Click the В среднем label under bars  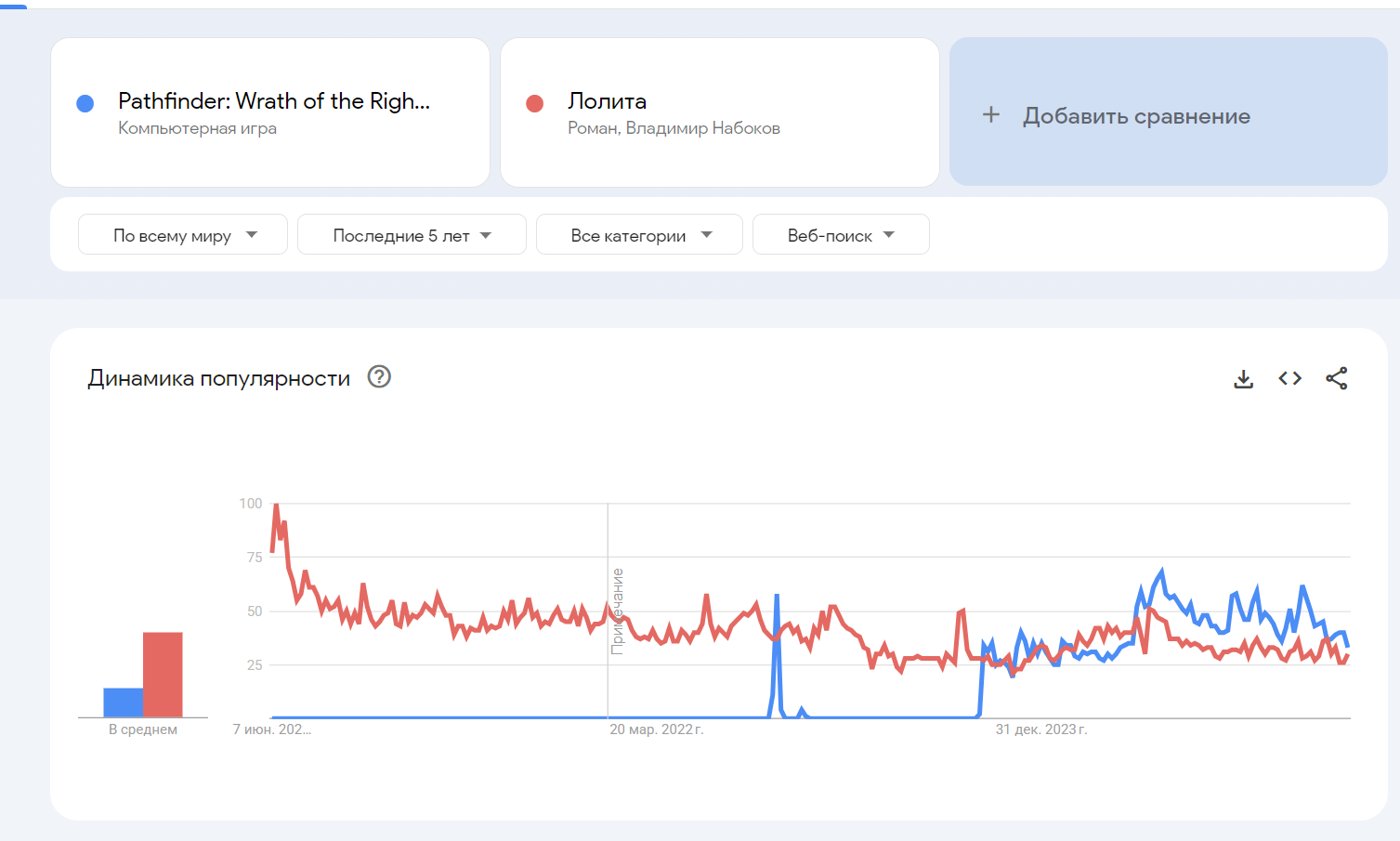click(x=143, y=729)
